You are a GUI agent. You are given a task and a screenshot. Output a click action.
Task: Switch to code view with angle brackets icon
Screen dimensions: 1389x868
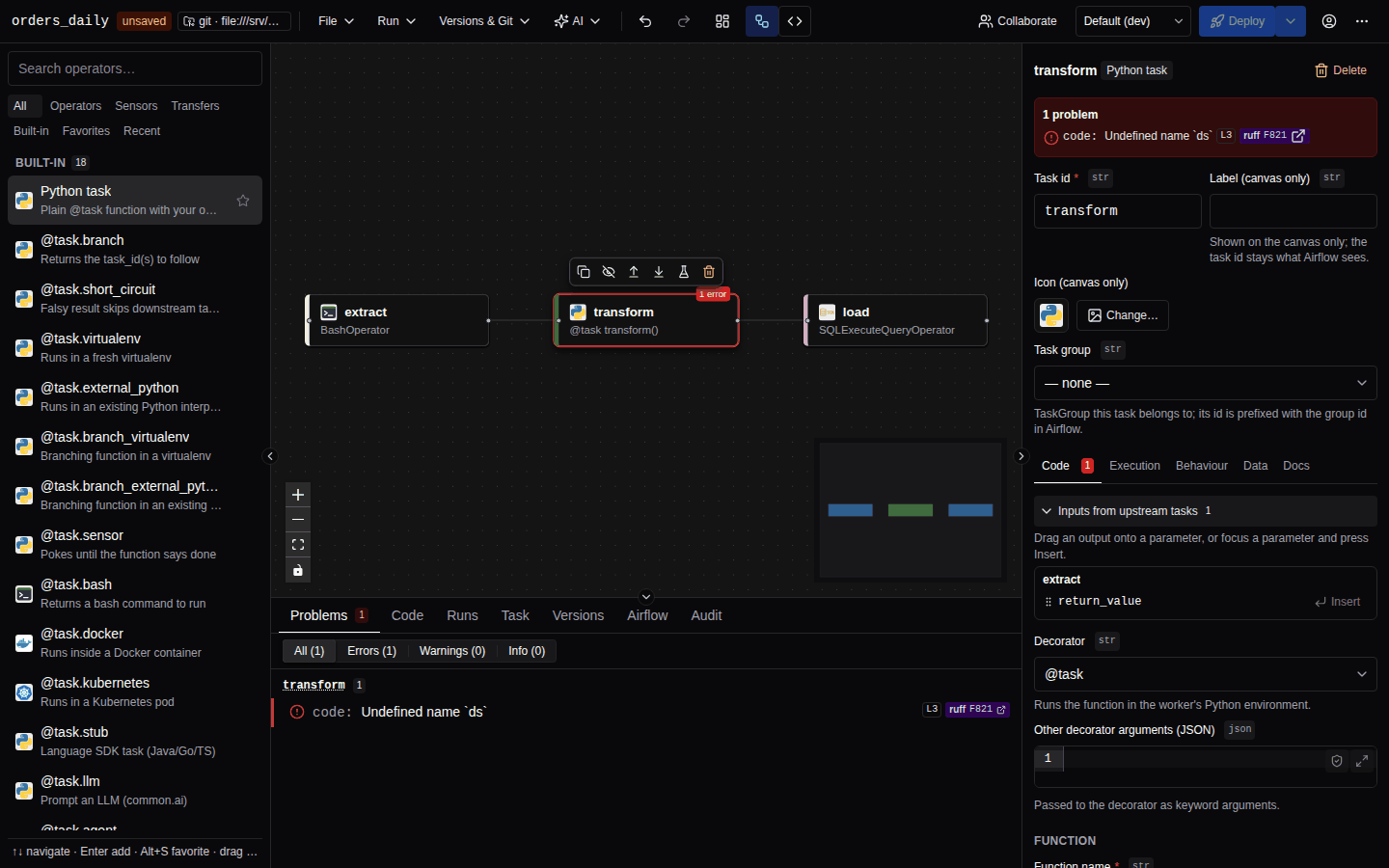[x=795, y=21]
